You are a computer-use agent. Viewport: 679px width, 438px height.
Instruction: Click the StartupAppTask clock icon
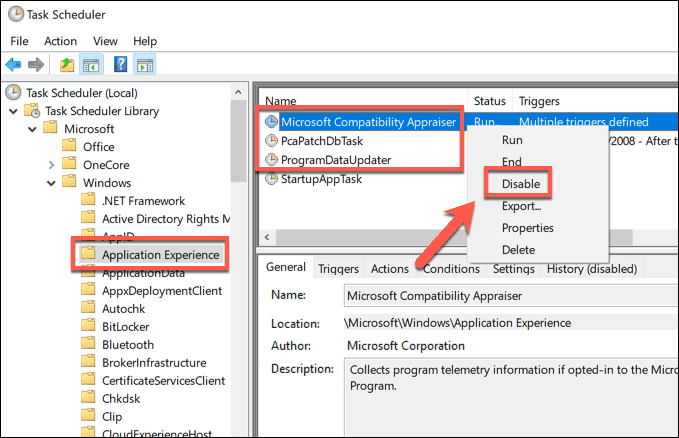click(x=271, y=178)
